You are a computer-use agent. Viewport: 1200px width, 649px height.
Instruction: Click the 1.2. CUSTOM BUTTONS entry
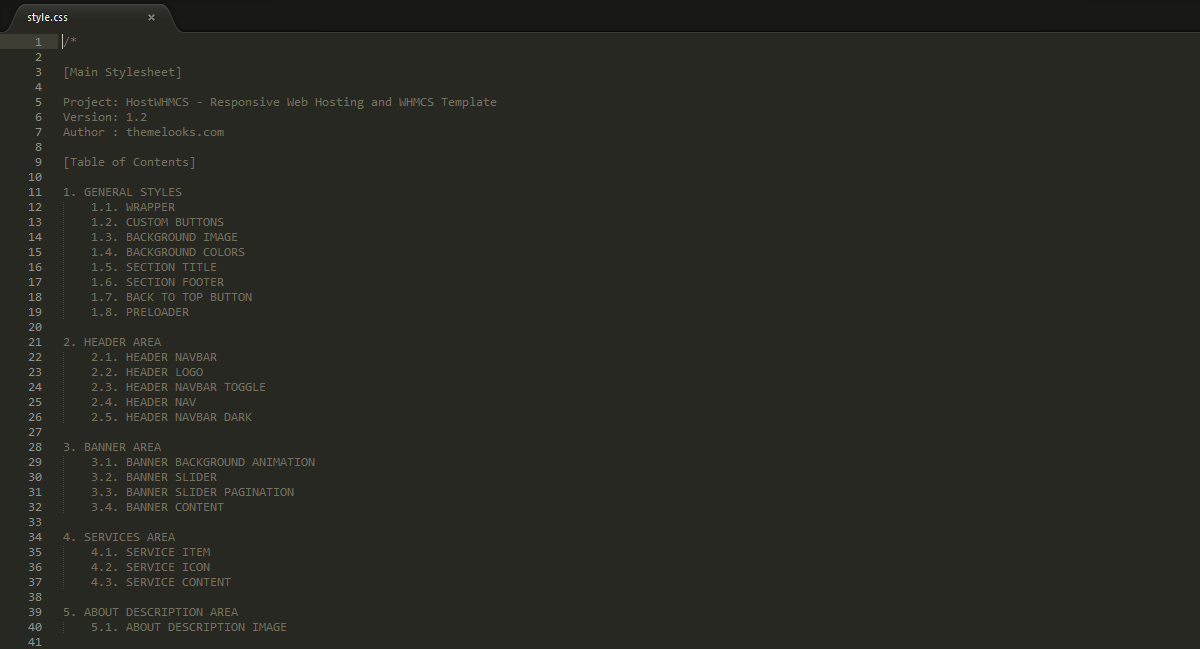coord(157,222)
